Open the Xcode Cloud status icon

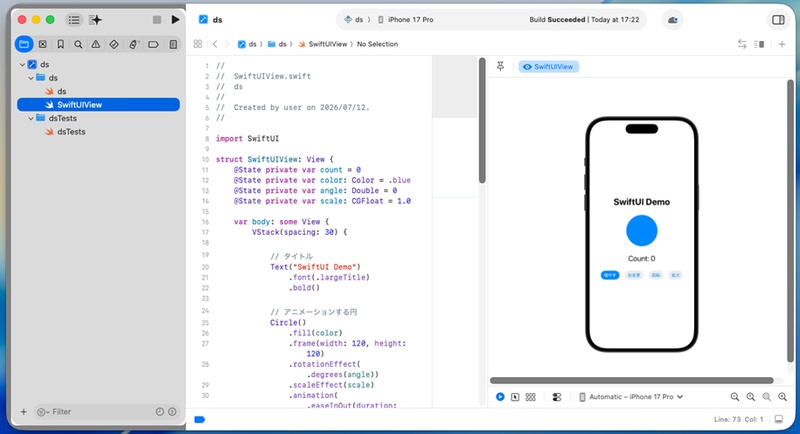point(672,20)
